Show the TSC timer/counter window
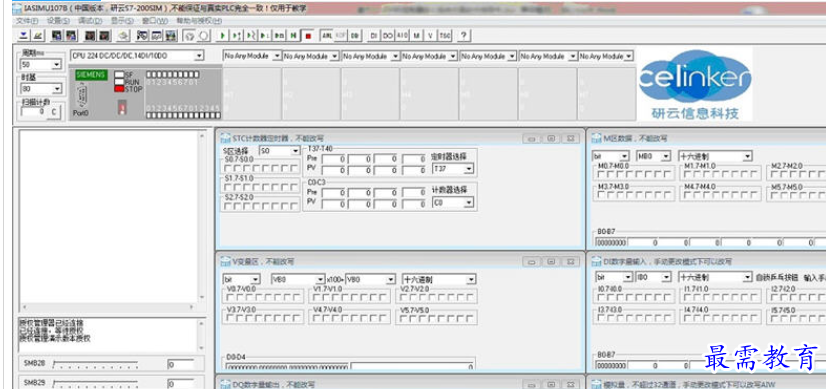The height and width of the screenshot is (389, 826). pos(445,35)
